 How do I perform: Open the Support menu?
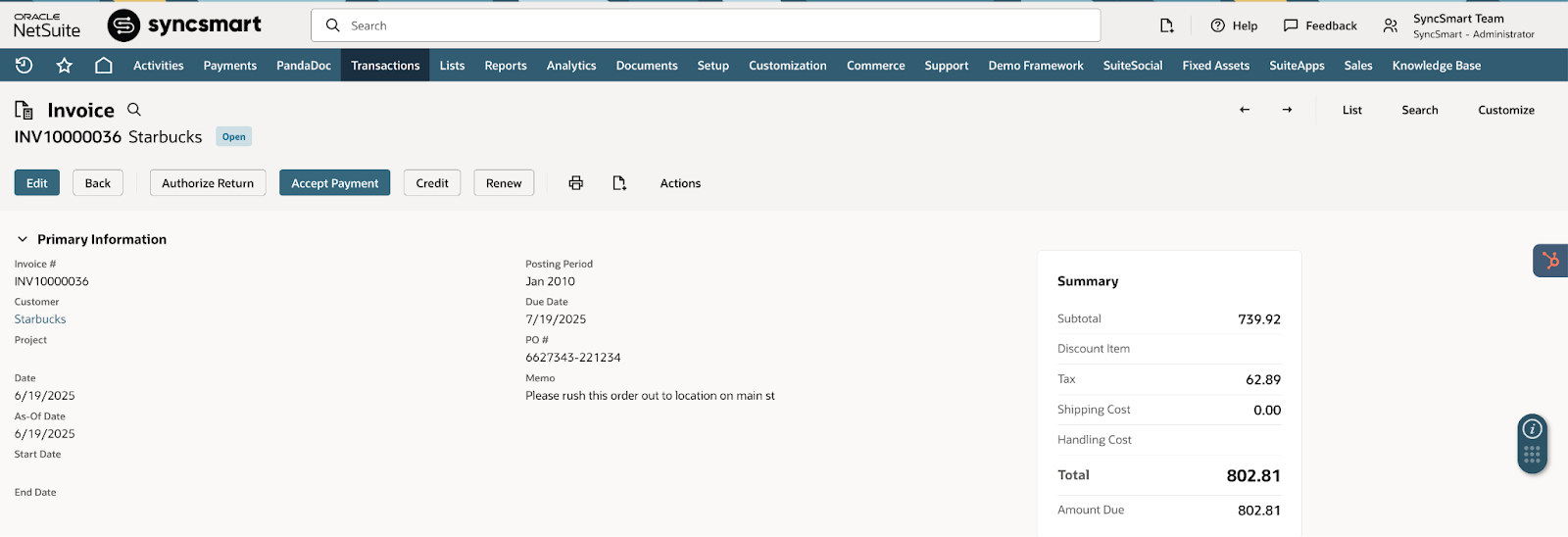[x=947, y=66]
